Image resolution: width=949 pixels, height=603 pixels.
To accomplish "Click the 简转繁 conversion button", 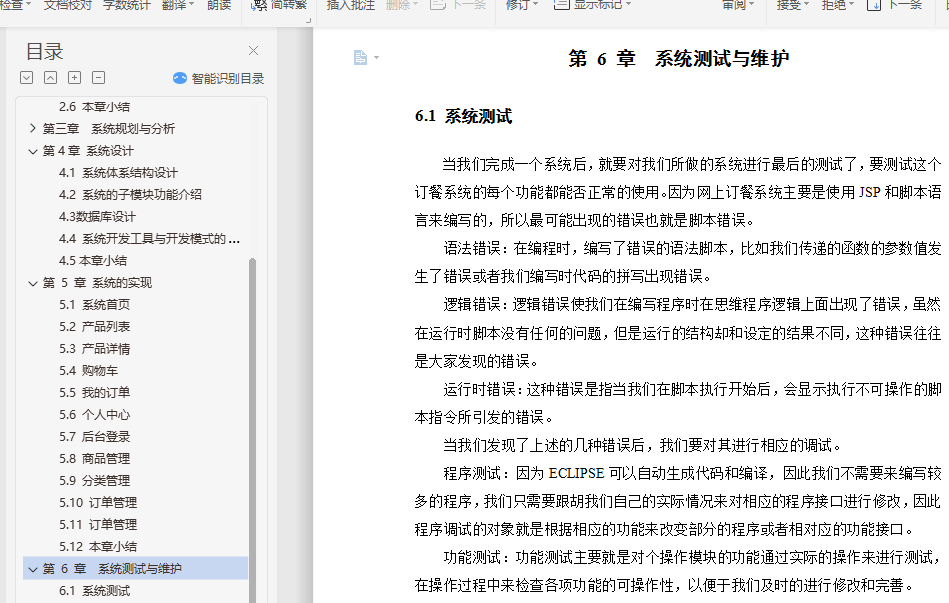I will pos(279,5).
